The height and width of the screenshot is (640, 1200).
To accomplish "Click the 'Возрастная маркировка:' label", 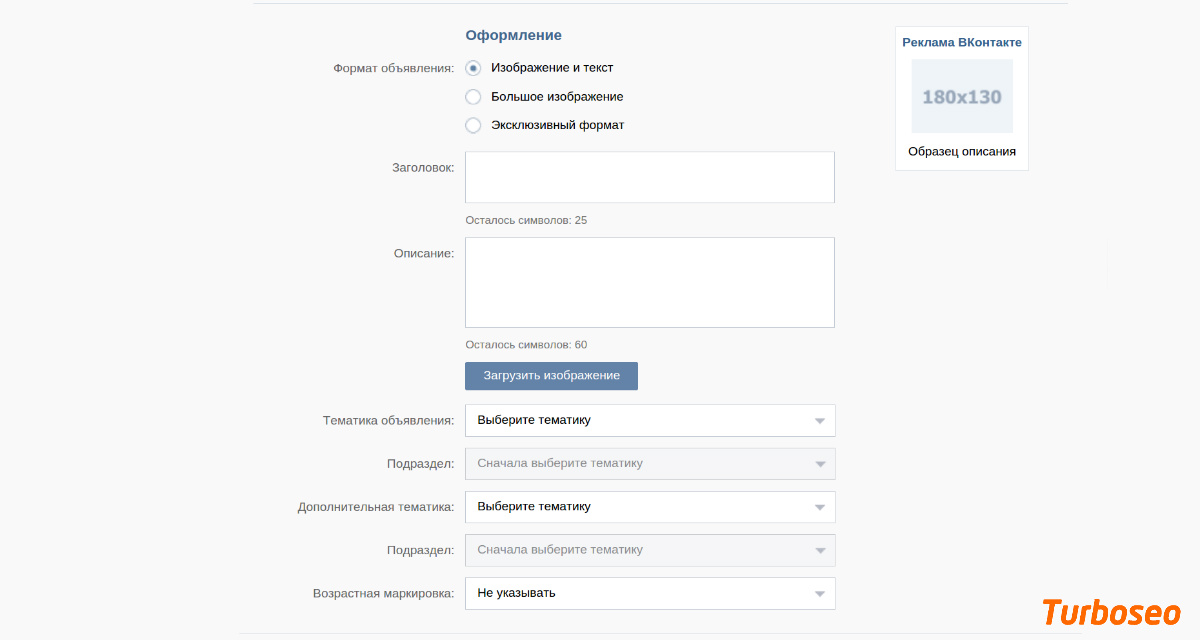I will point(384,593).
